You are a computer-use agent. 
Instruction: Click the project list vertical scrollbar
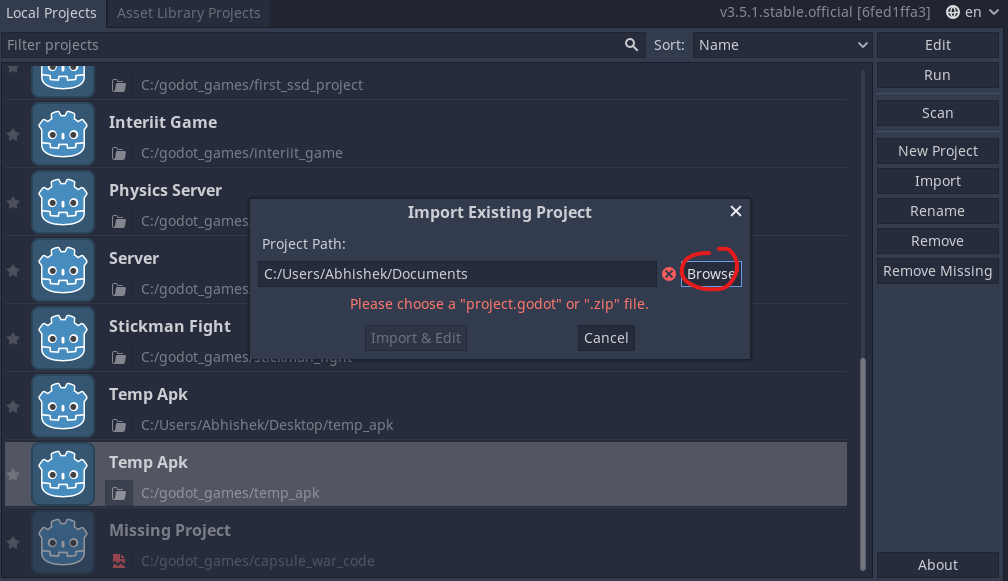click(x=863, y=464)
